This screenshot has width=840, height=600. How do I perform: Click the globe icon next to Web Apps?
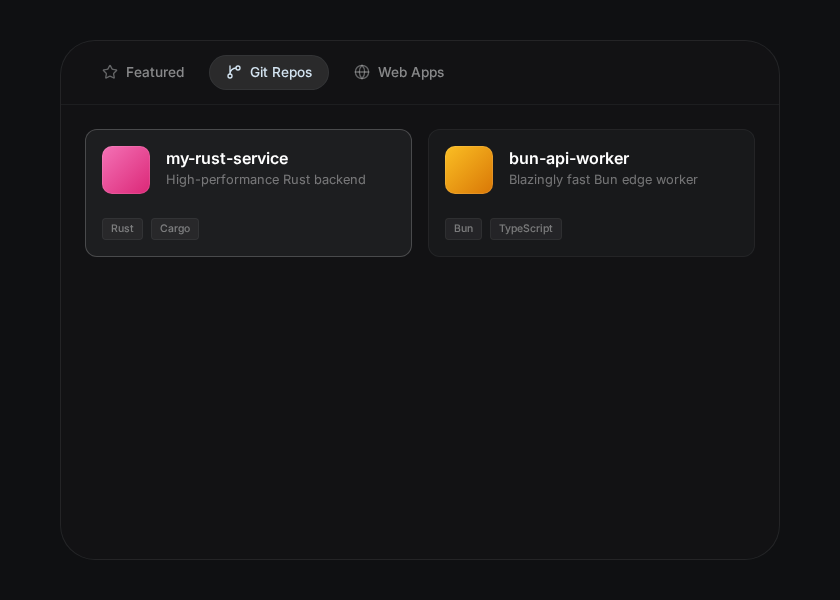[x=361, y=72]
